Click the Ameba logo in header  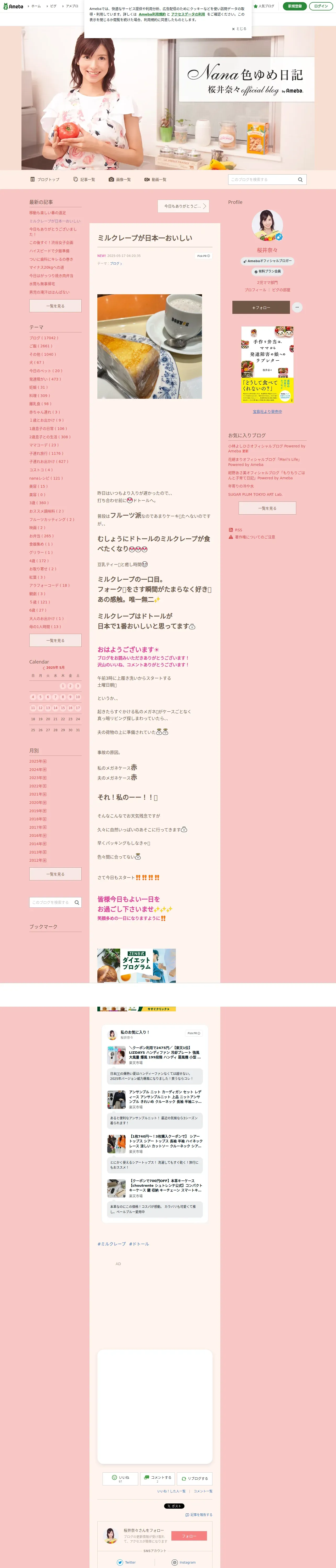click(x=13, y=6)
